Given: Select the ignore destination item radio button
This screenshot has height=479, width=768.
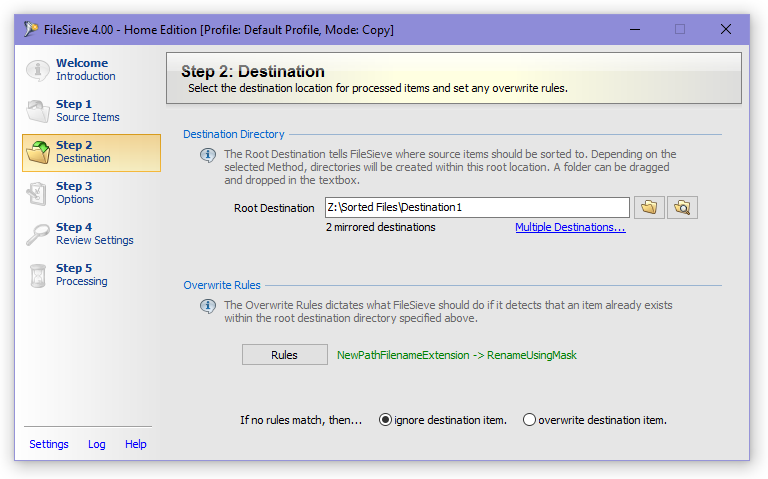Looking at the screenshot, I should pos(385,420).
